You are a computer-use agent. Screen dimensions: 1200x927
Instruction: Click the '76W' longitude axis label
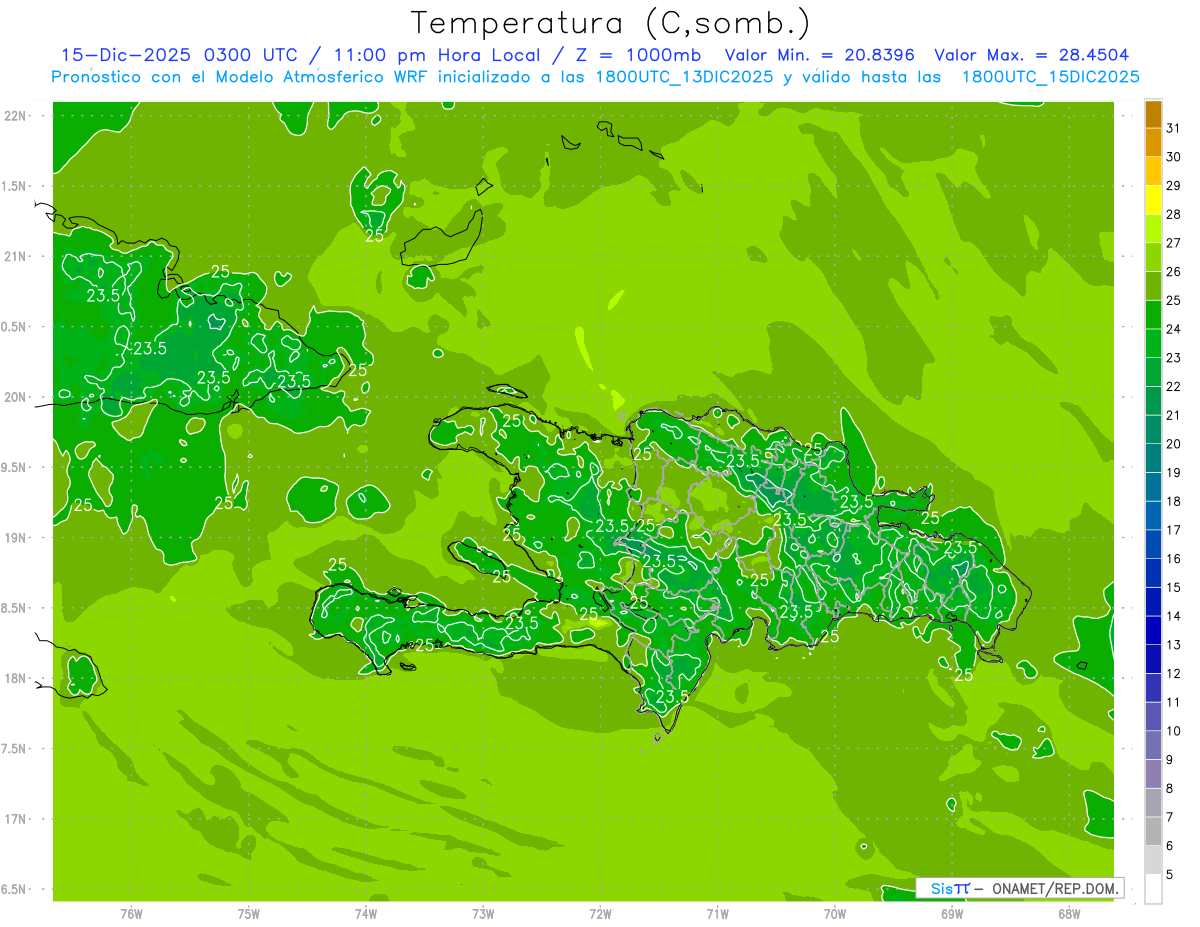coord(131,913)
